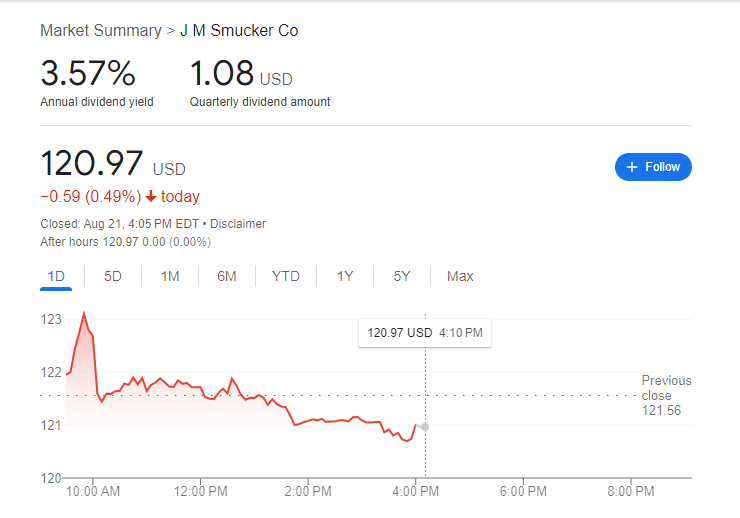Click the 120.97 USD stock price

point(92,164)
